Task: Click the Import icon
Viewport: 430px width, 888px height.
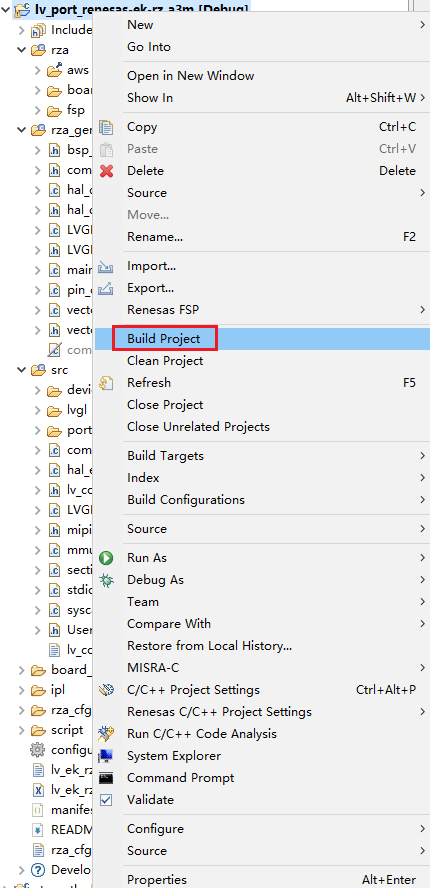Action: click(x=106, y=266)
